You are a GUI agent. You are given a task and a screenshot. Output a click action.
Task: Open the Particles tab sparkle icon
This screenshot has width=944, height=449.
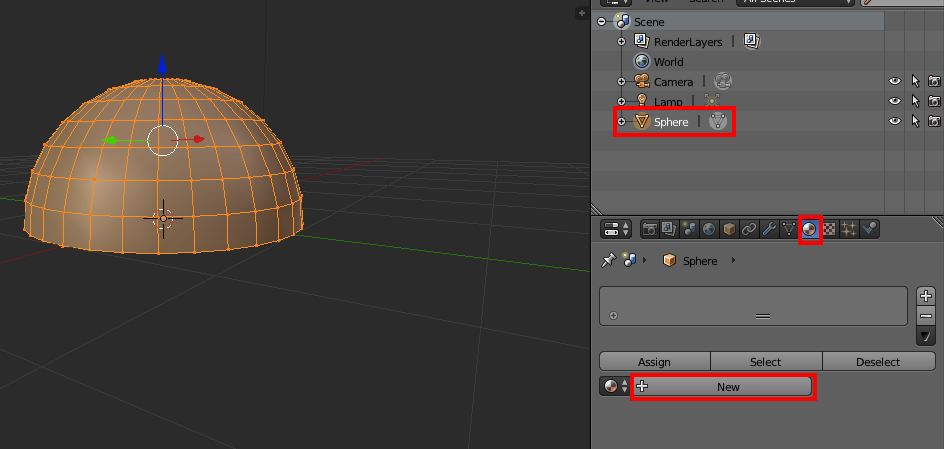[849, 229]
